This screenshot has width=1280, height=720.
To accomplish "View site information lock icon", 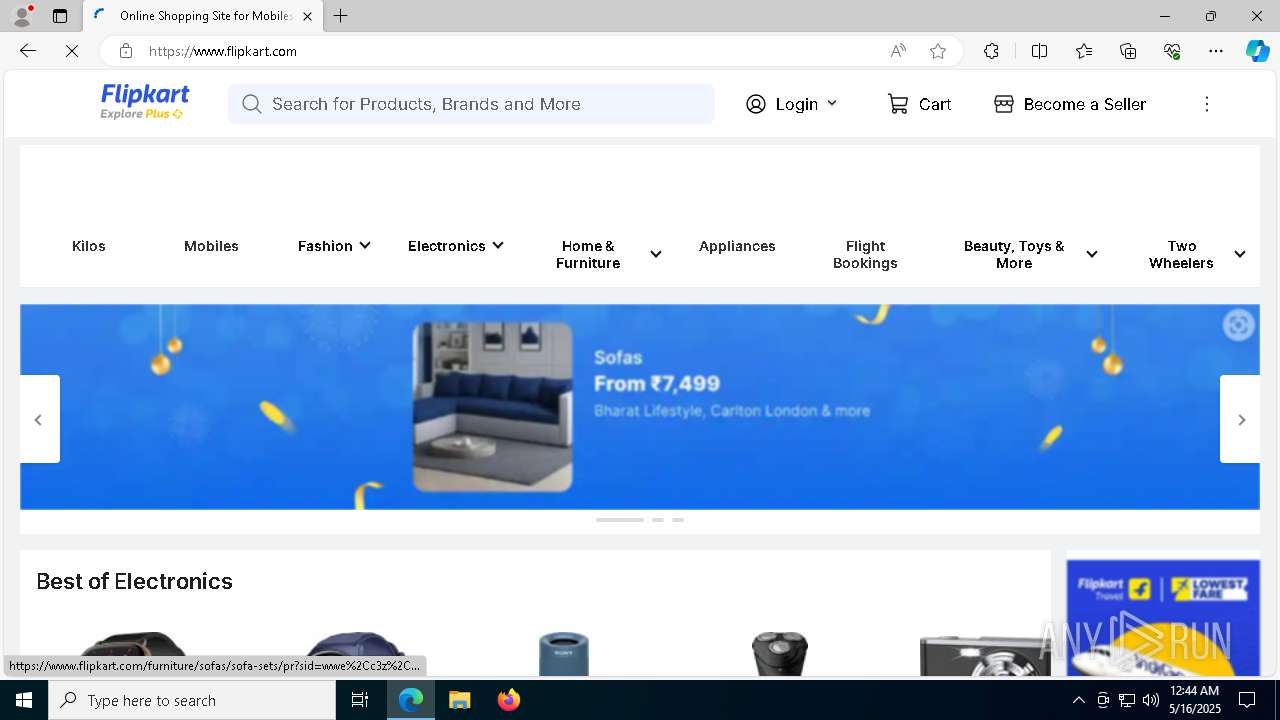I will click(125, 51).
